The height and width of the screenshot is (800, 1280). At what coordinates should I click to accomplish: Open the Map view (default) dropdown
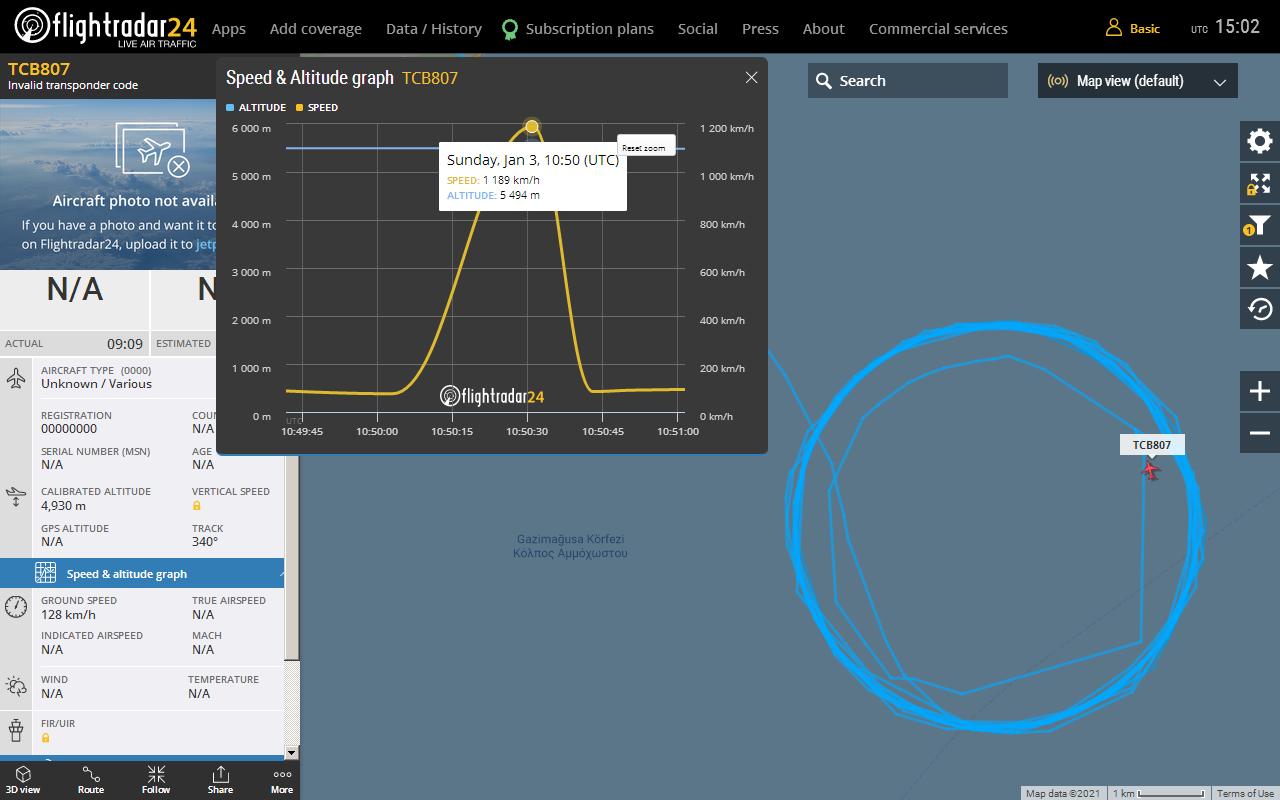[1138, 81]
